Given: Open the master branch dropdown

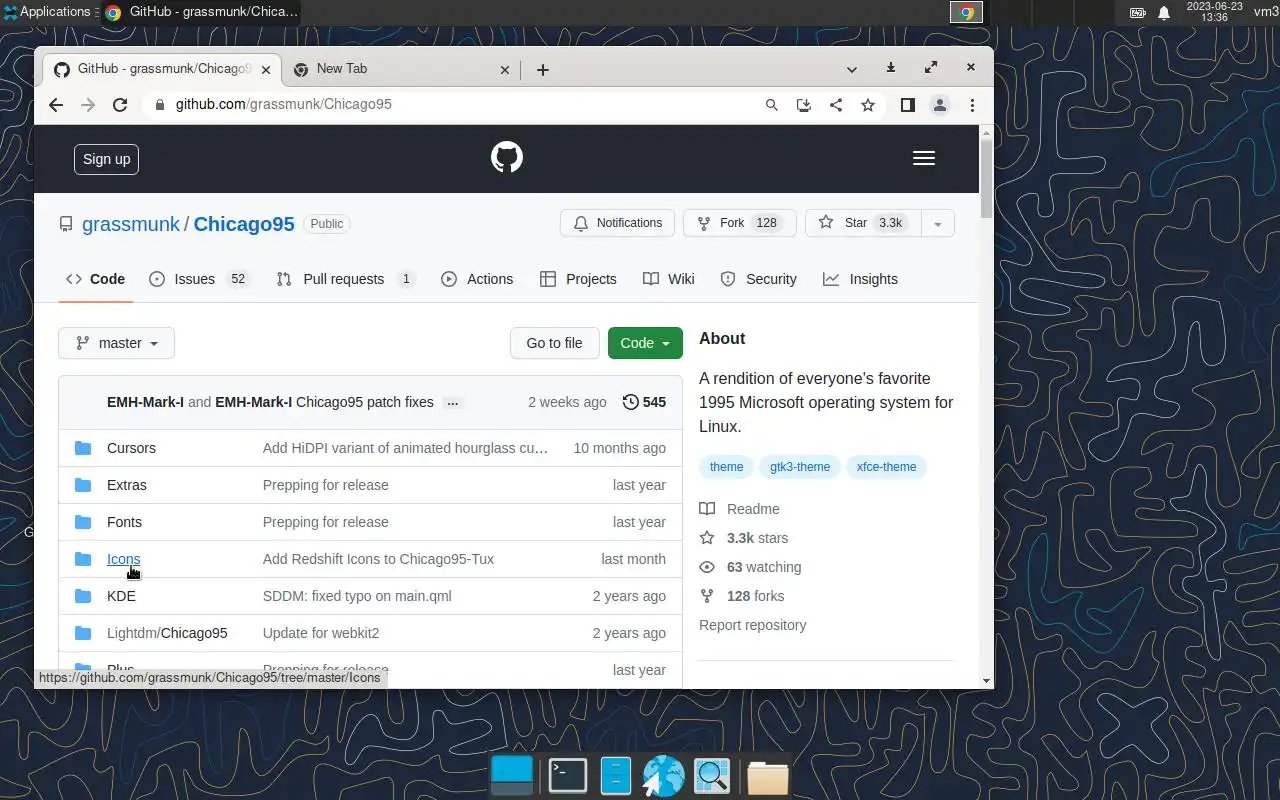Looking at the screenshot, I should (116, 343).
